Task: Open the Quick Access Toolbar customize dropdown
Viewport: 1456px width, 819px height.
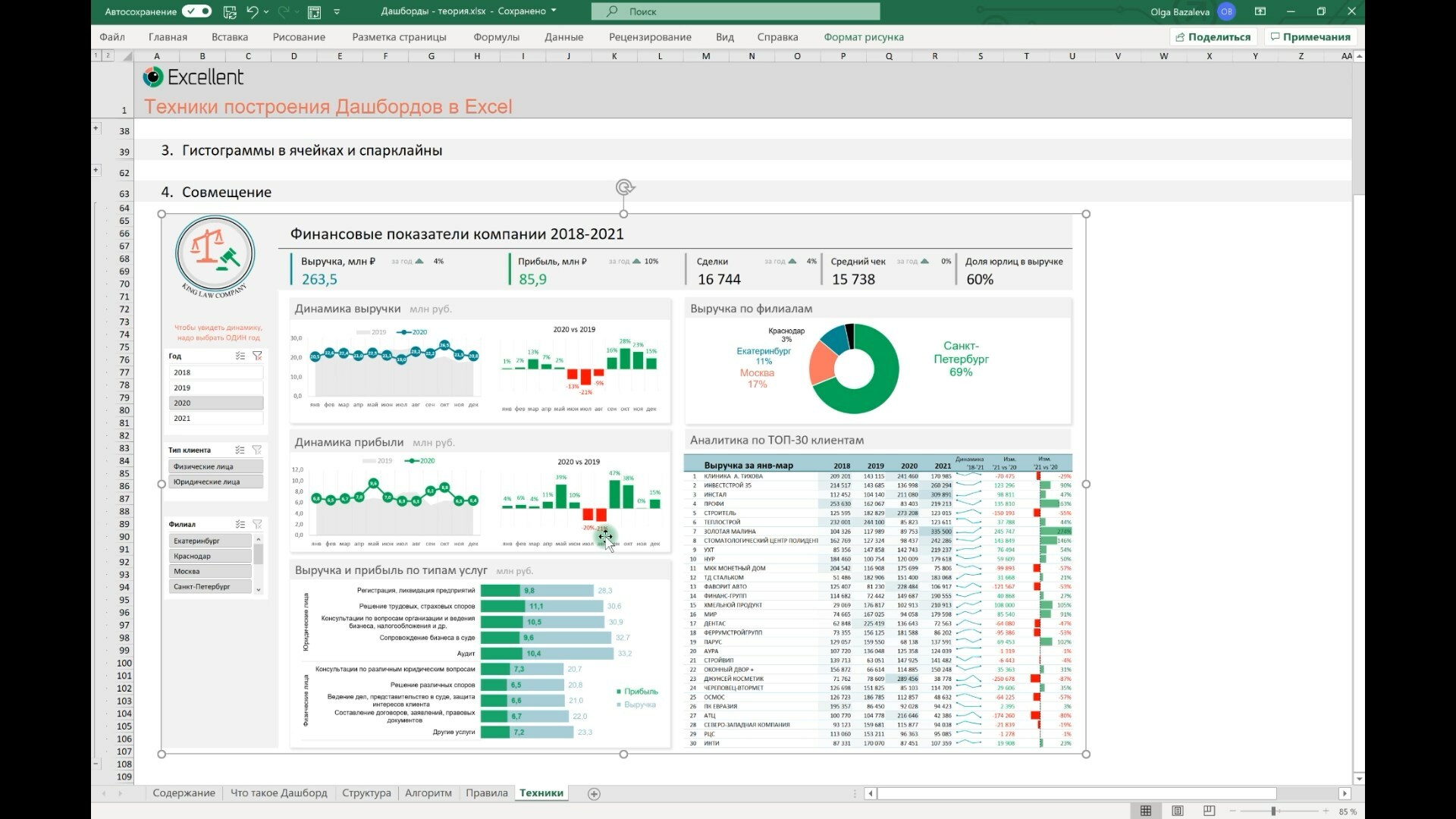Action: (337, 11)
